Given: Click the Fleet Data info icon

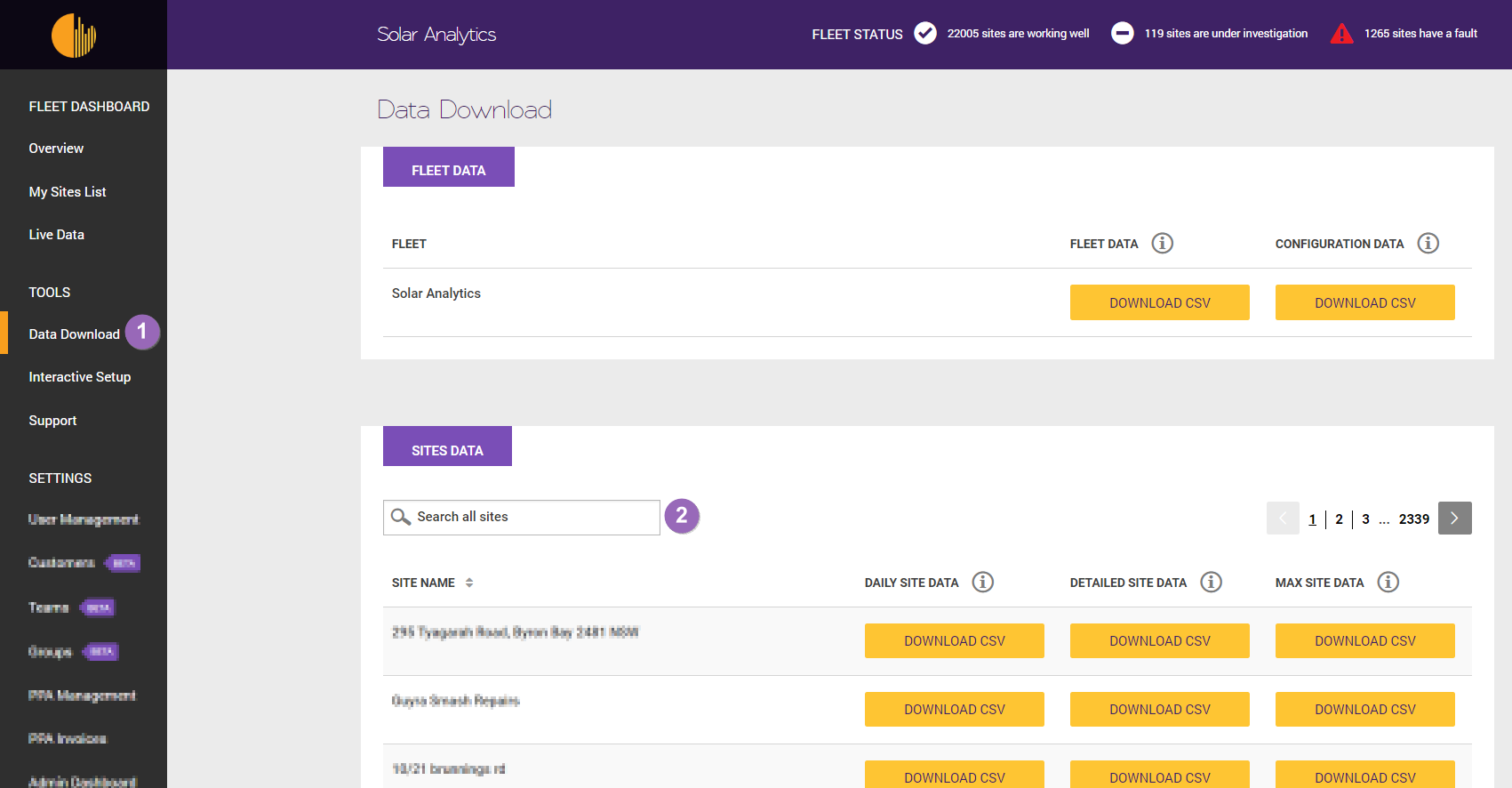Looking at the screenshot, I should tap(1162, 243).
